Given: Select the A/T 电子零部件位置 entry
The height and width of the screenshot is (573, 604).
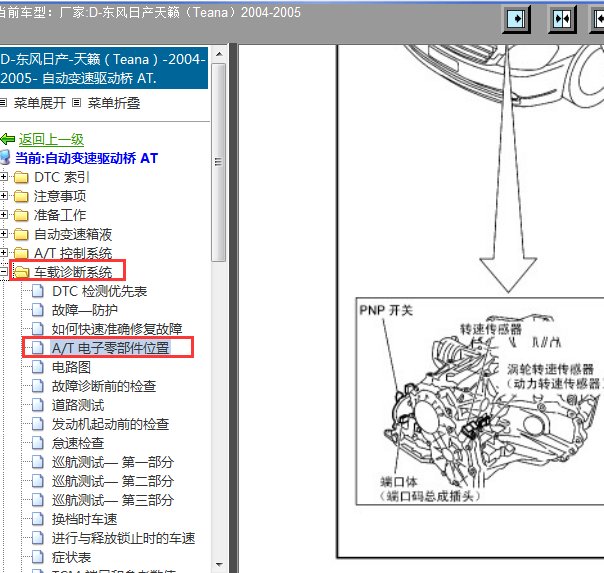Looking at the screenshot, I should [x=111, y=348].
